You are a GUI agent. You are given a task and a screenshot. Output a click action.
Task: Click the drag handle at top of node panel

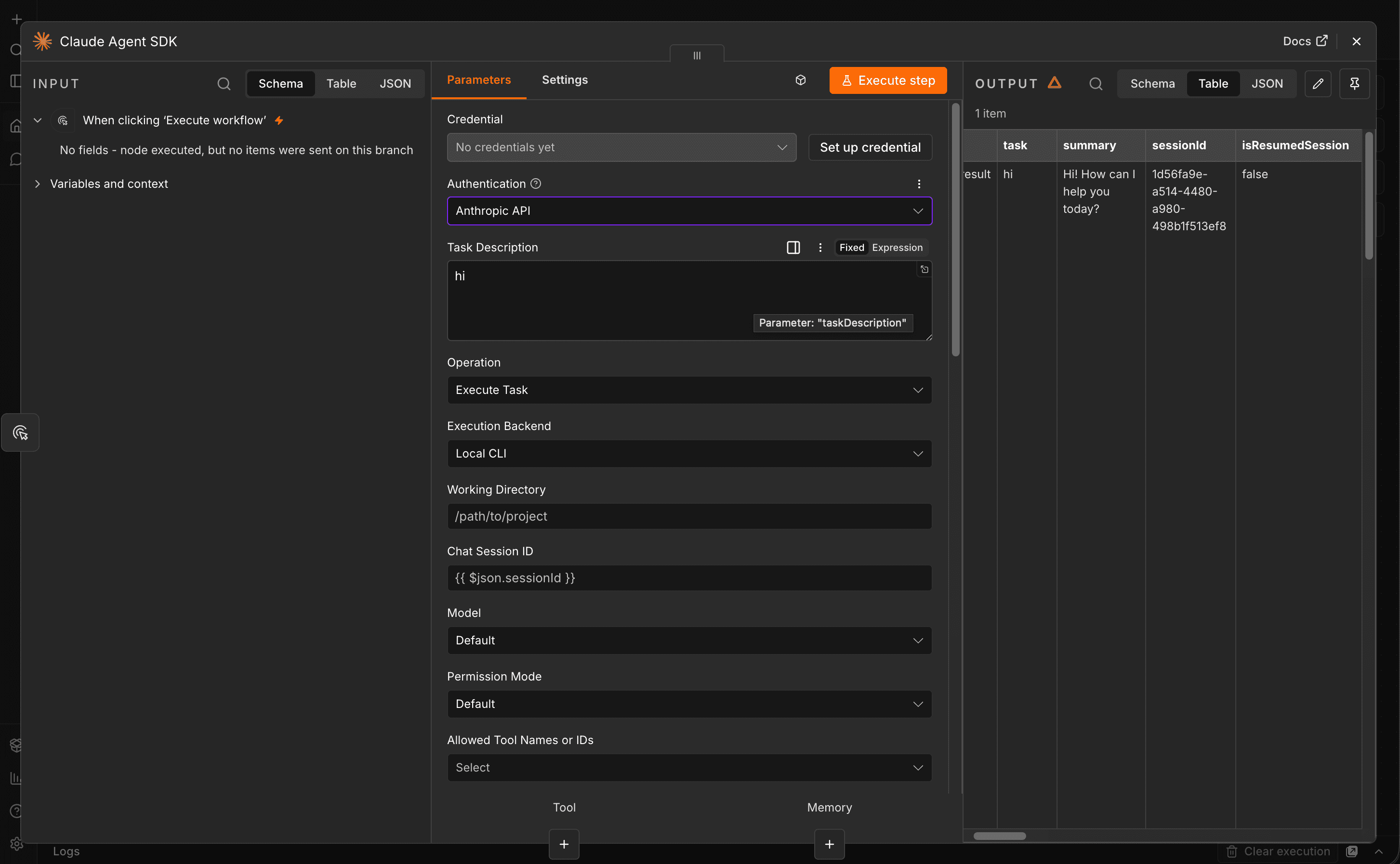point(697,55)
